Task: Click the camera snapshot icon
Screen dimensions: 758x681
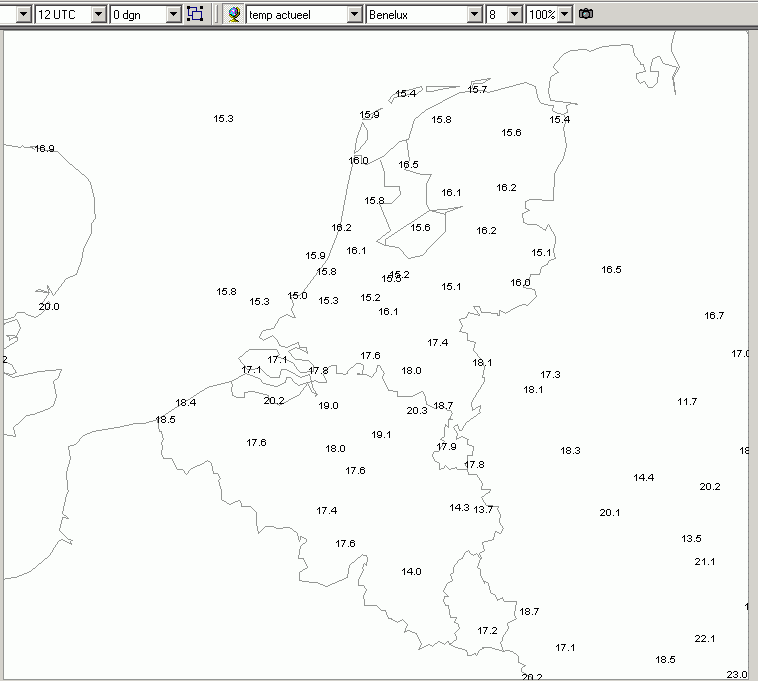Action: (x=586, y=14)
